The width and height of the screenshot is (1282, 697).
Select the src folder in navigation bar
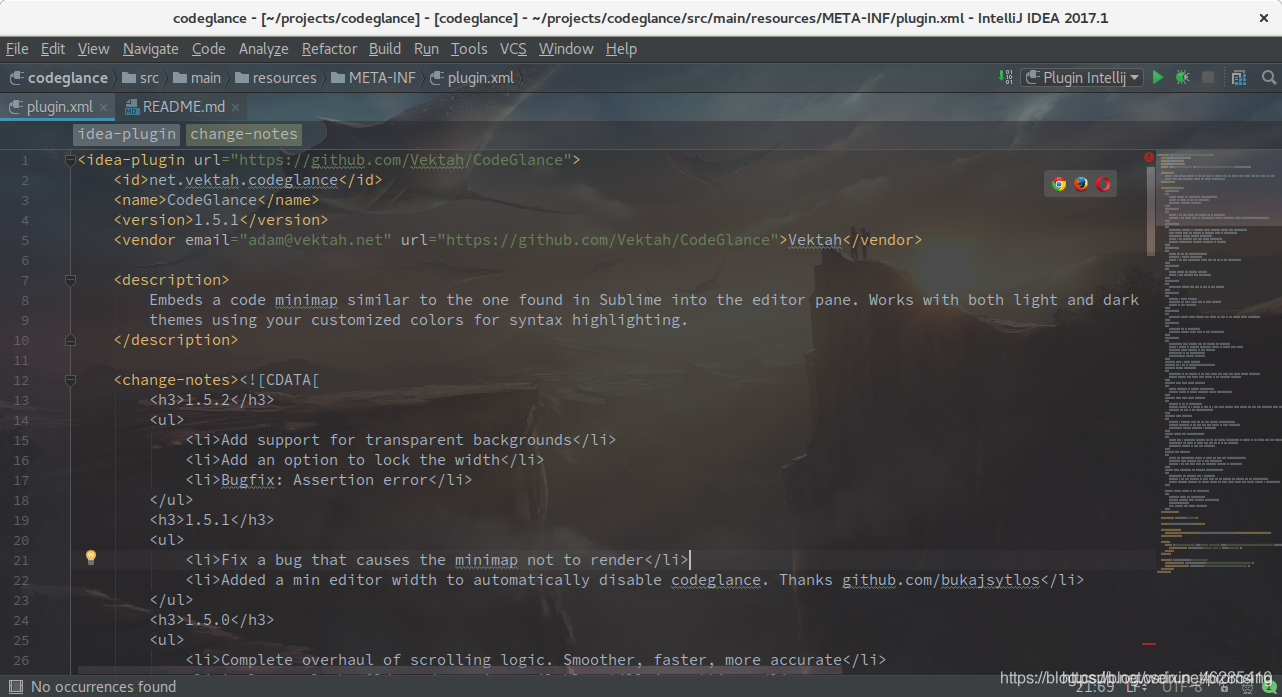(139, 77)
